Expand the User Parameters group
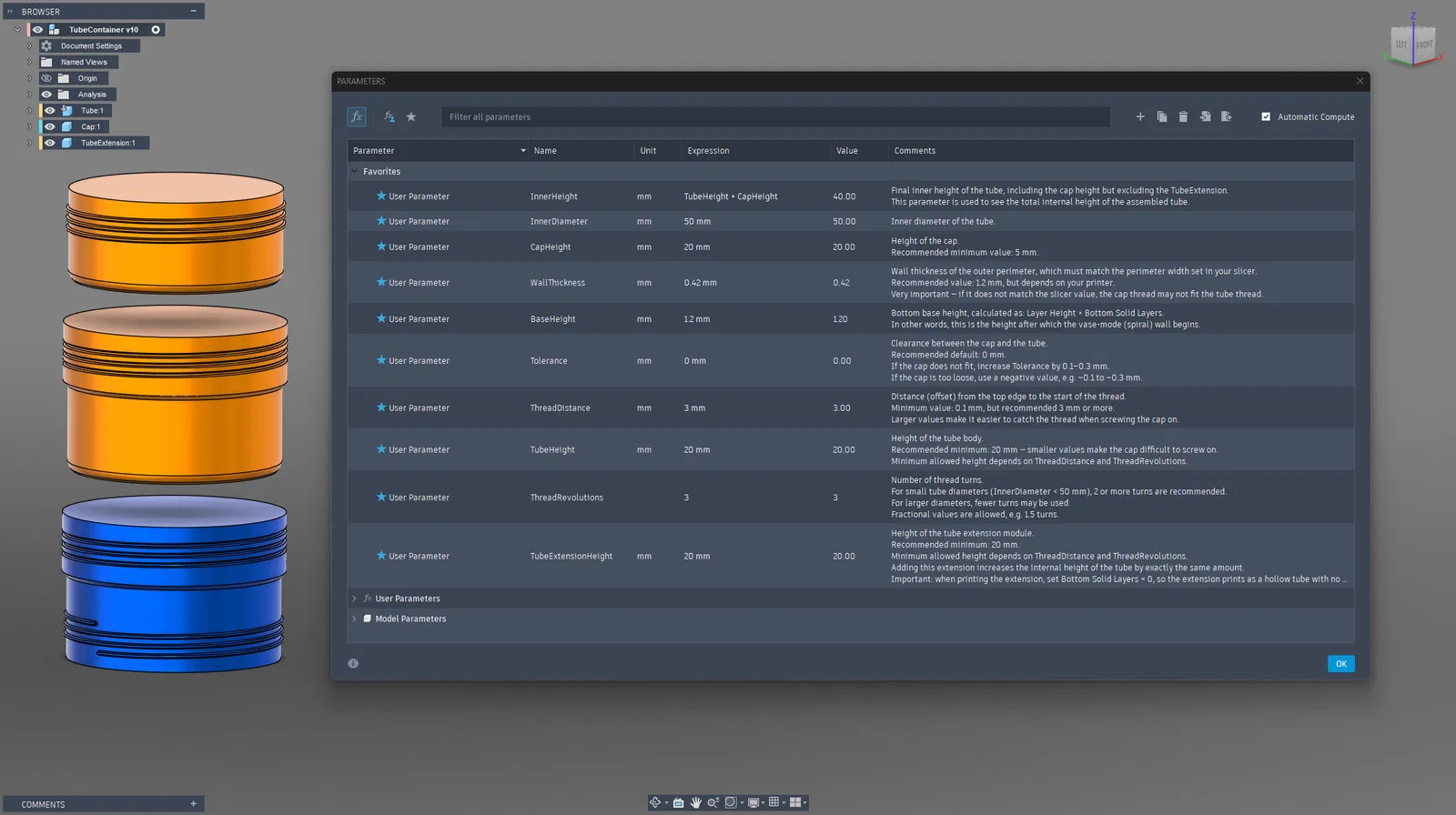Image resolution: width=1456 pixels, height=815 pixels. tap(354, 599)
